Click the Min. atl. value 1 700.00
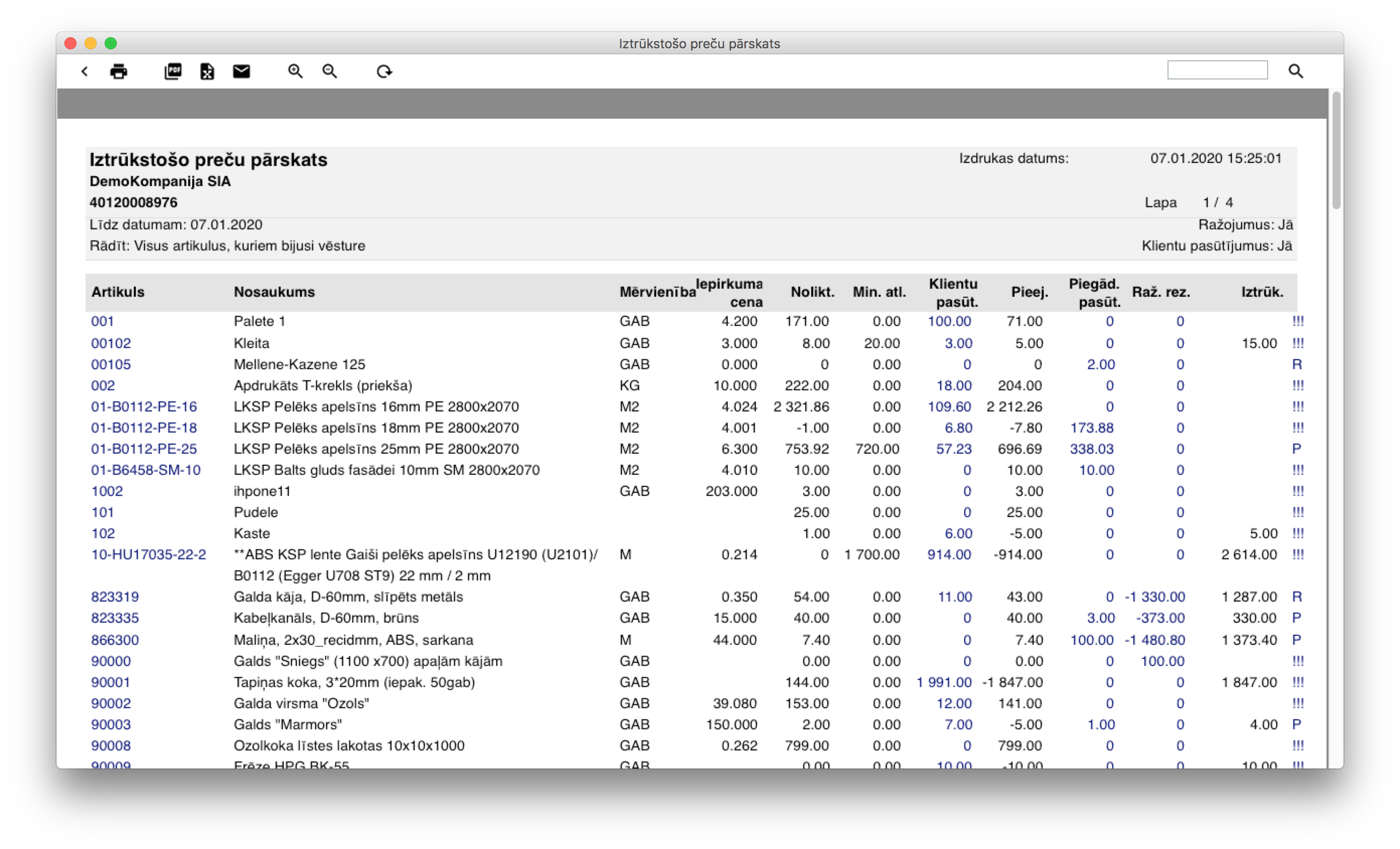Image resolution: width=1400 pixels, height=849 pixels. (872, 554)
